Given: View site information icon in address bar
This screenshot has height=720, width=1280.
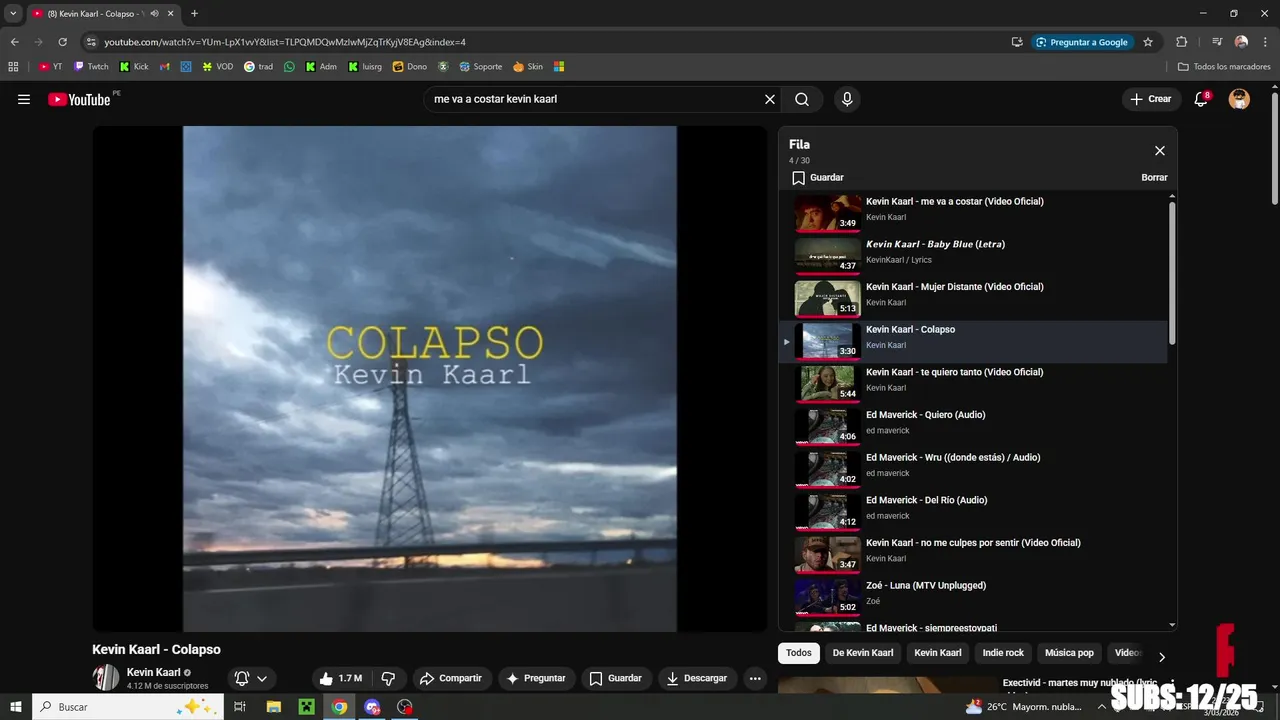Looking at the screenshot, I should pyautogui.click(x=91, y=42).
